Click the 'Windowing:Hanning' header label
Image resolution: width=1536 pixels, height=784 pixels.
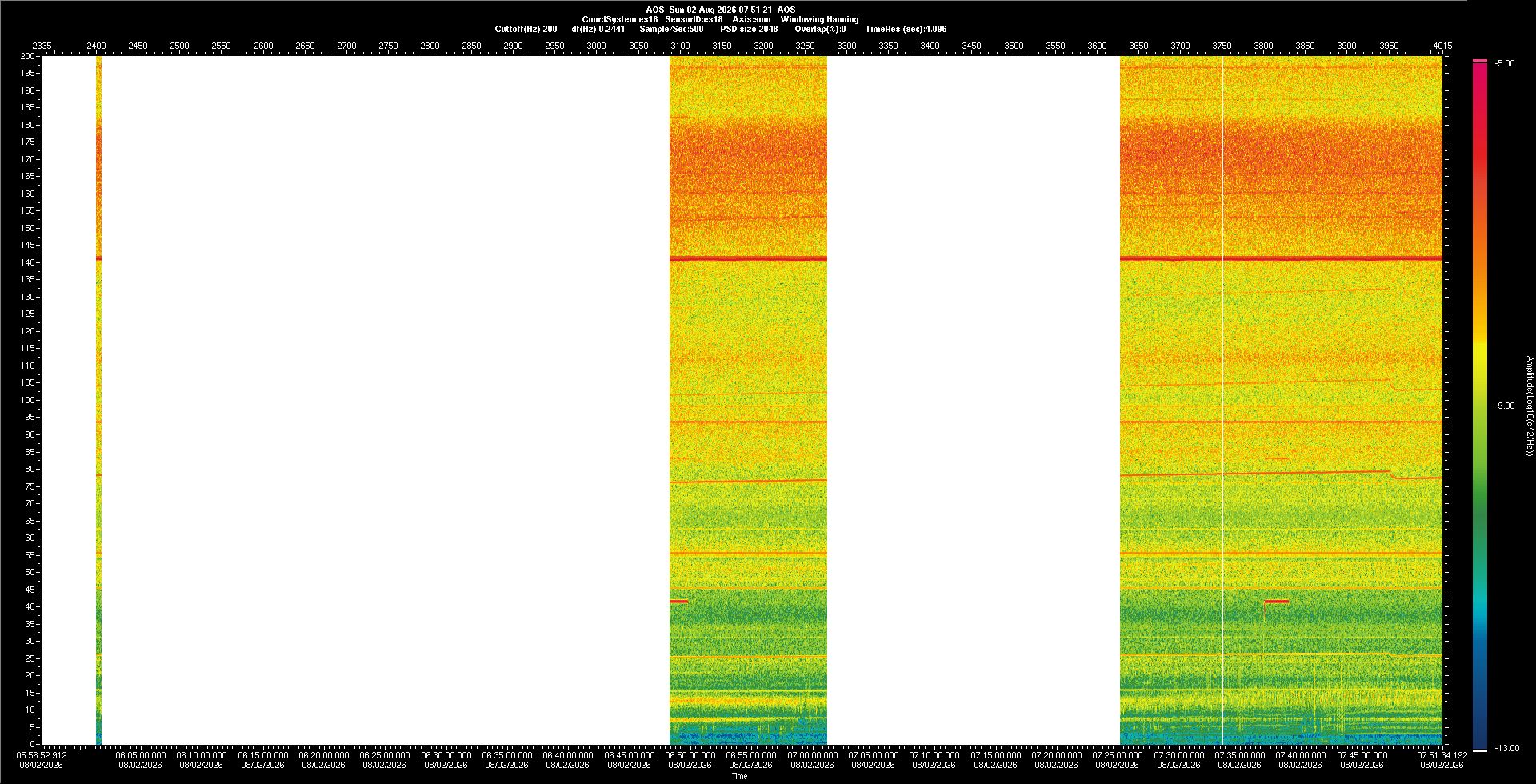point(819,19)
